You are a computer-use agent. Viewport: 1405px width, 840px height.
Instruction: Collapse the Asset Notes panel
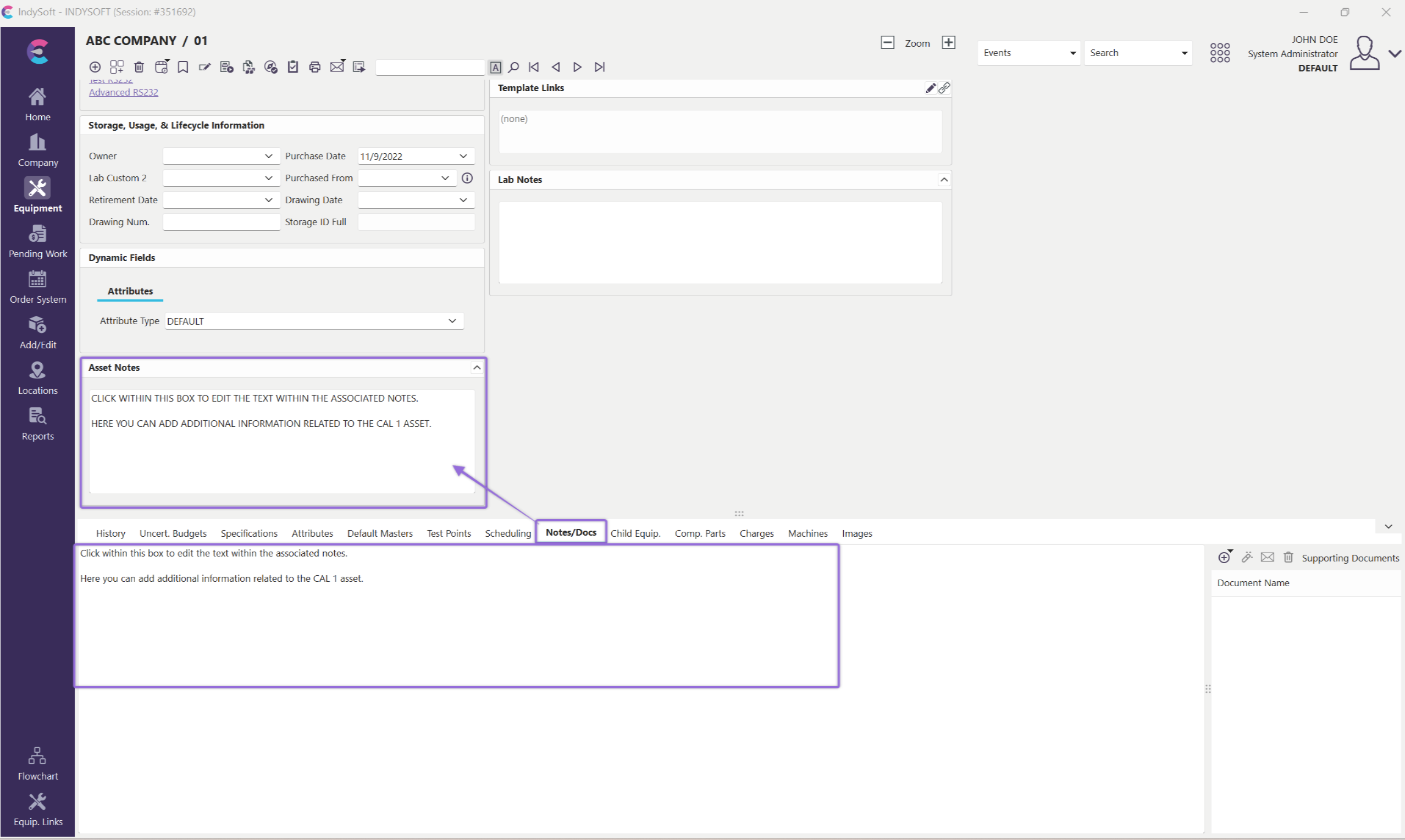point(477,368)
